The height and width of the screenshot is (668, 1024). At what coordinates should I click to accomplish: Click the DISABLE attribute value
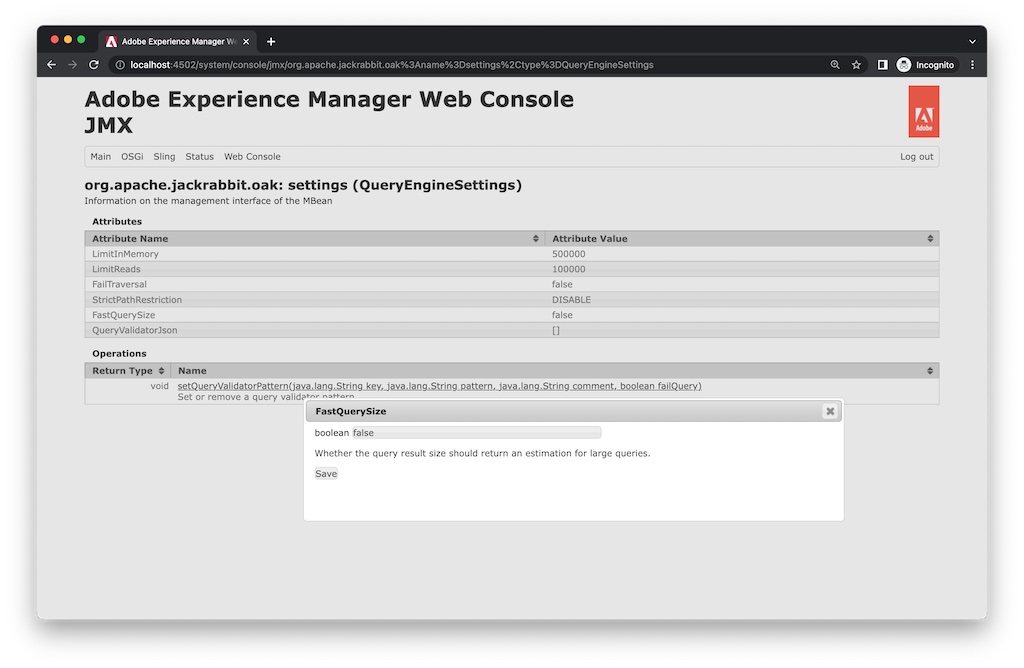click(x=571, y=300)
